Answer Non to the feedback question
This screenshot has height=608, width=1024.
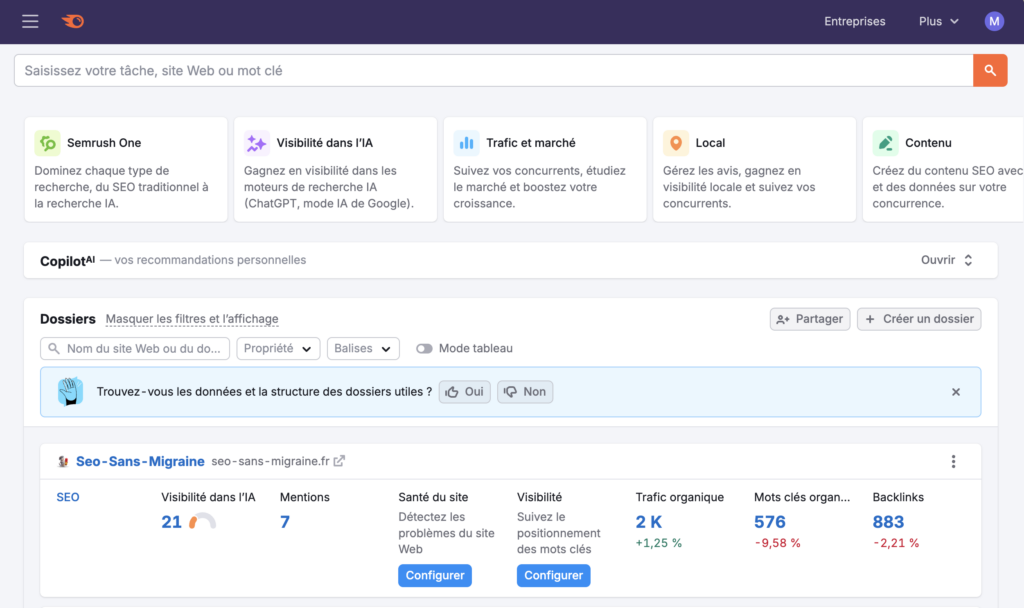[525, 392]
